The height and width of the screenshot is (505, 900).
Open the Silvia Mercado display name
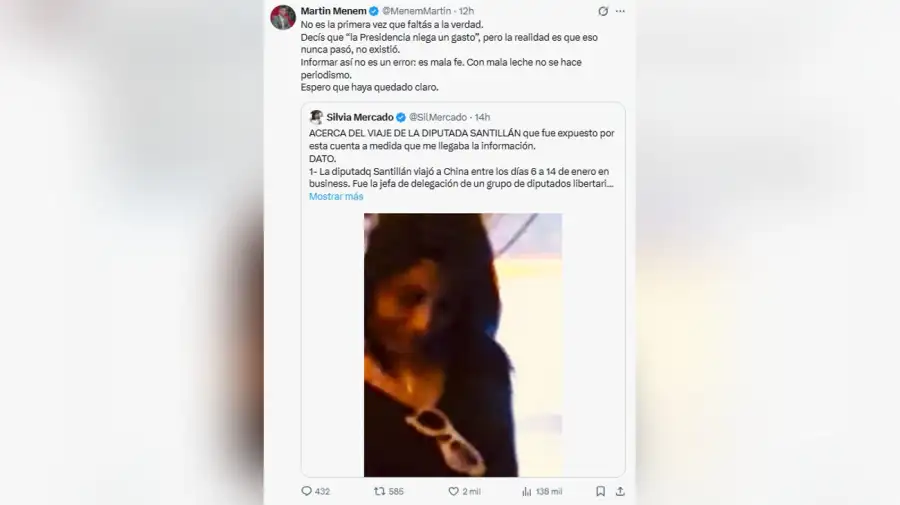pos(360,117)
